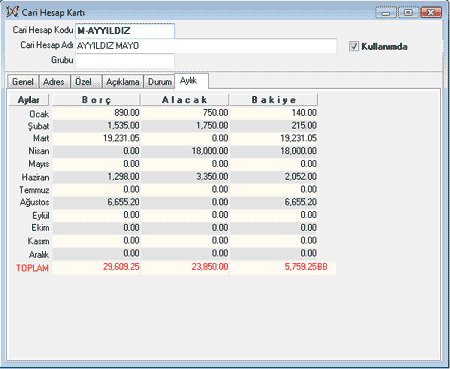
Task: Minimize the Cari Hesap Kartı window
Action: [x=386, y=13]
